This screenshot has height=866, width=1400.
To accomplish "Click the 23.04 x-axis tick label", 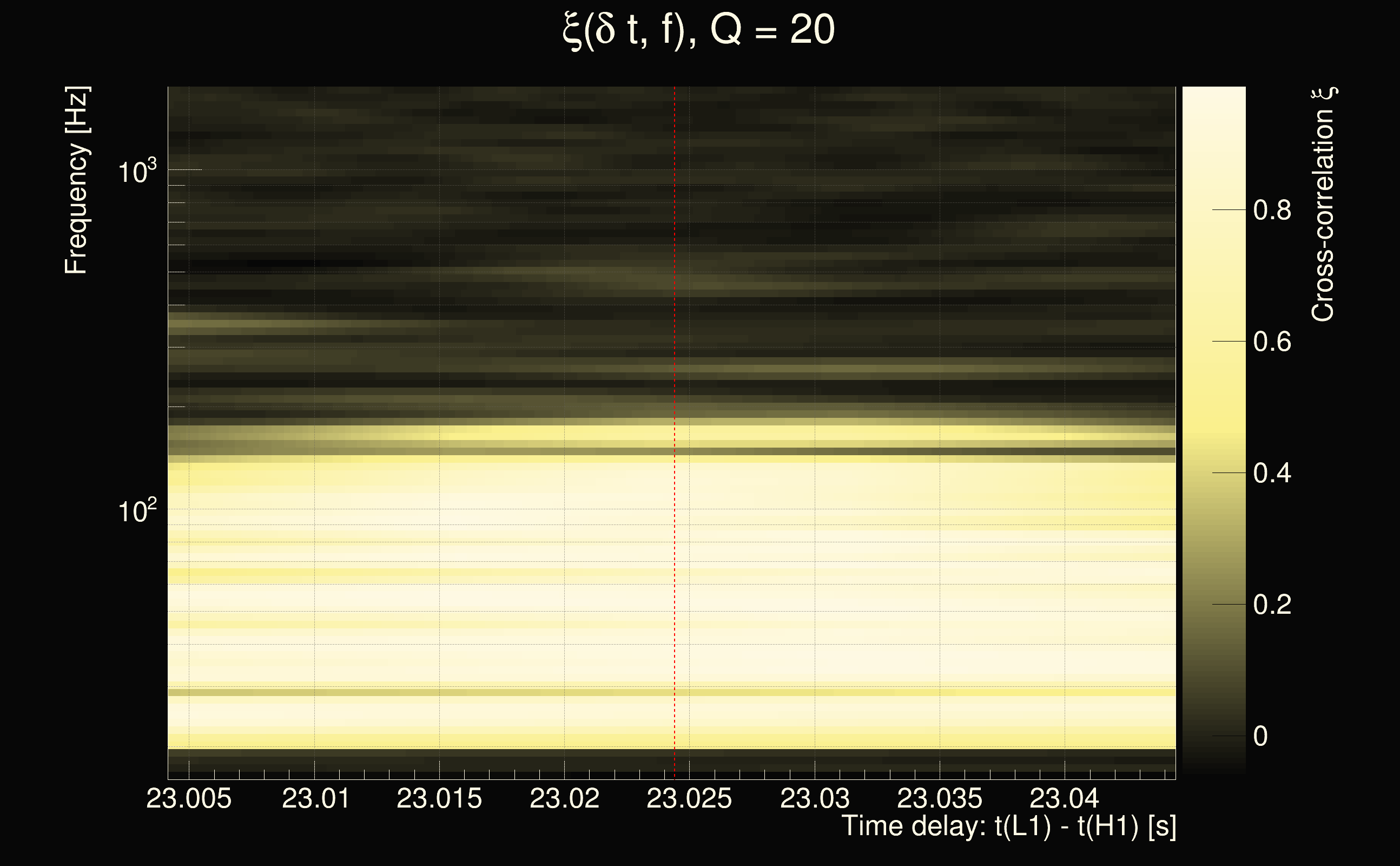I will 1064,798.
